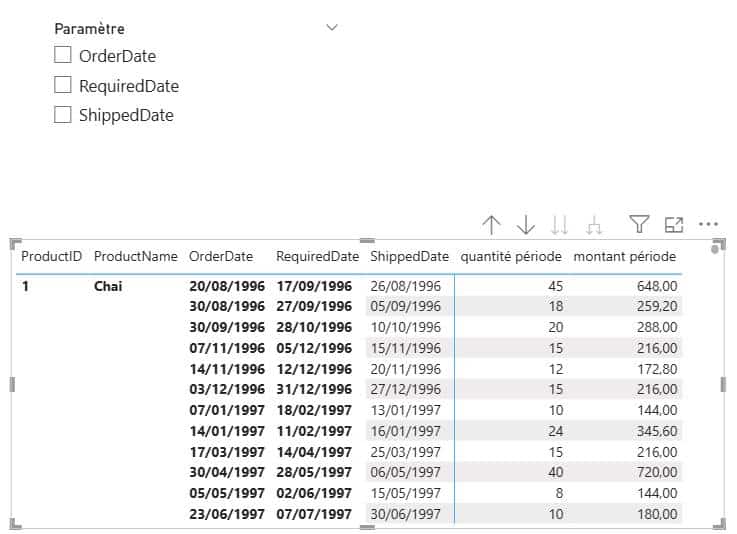
Task: Open the visual filters funnel icon
Action: coord(639,225)
